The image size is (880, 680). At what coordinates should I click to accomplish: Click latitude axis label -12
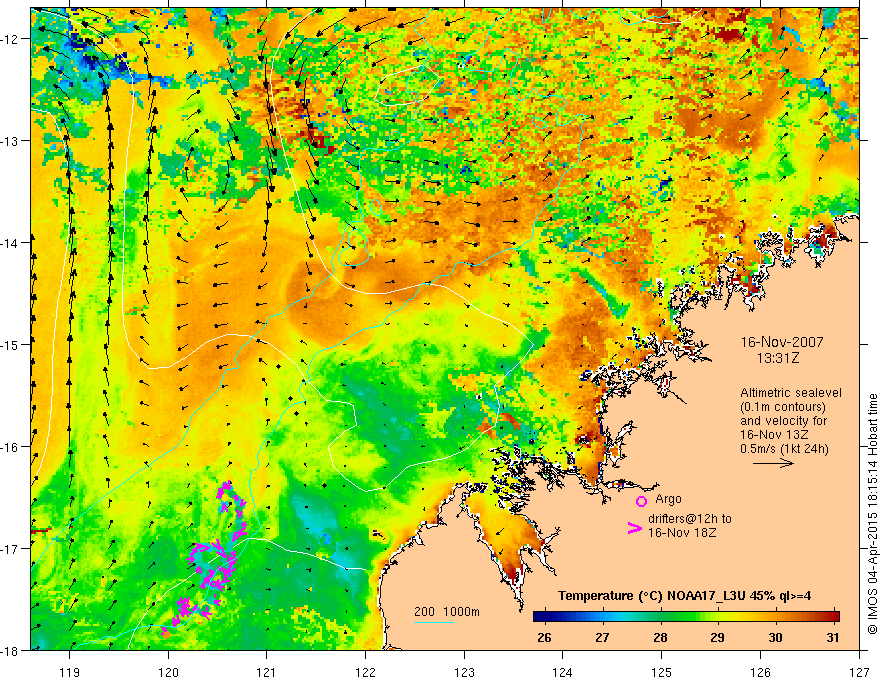[x=11, y=39]
